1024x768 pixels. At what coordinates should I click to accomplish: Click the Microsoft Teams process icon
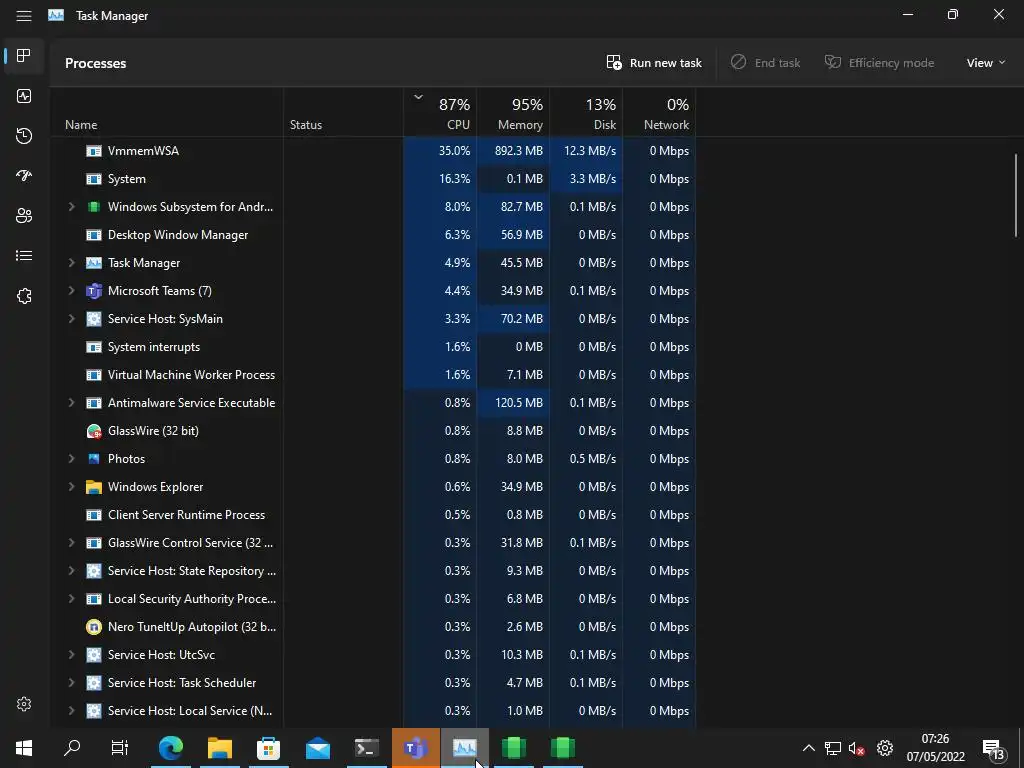tap(94, 291)
